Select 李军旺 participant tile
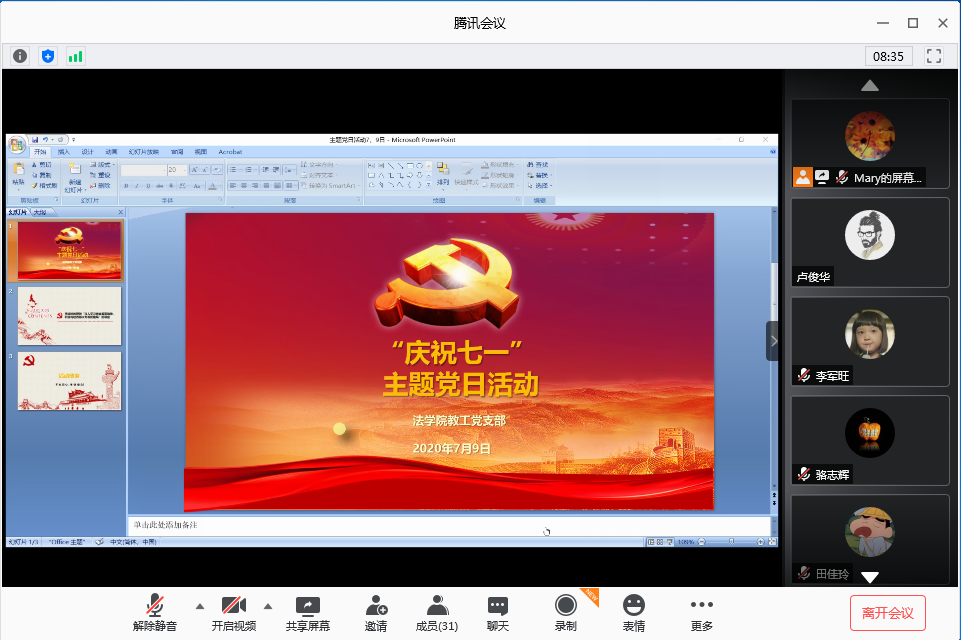 [x=870, y=341]
